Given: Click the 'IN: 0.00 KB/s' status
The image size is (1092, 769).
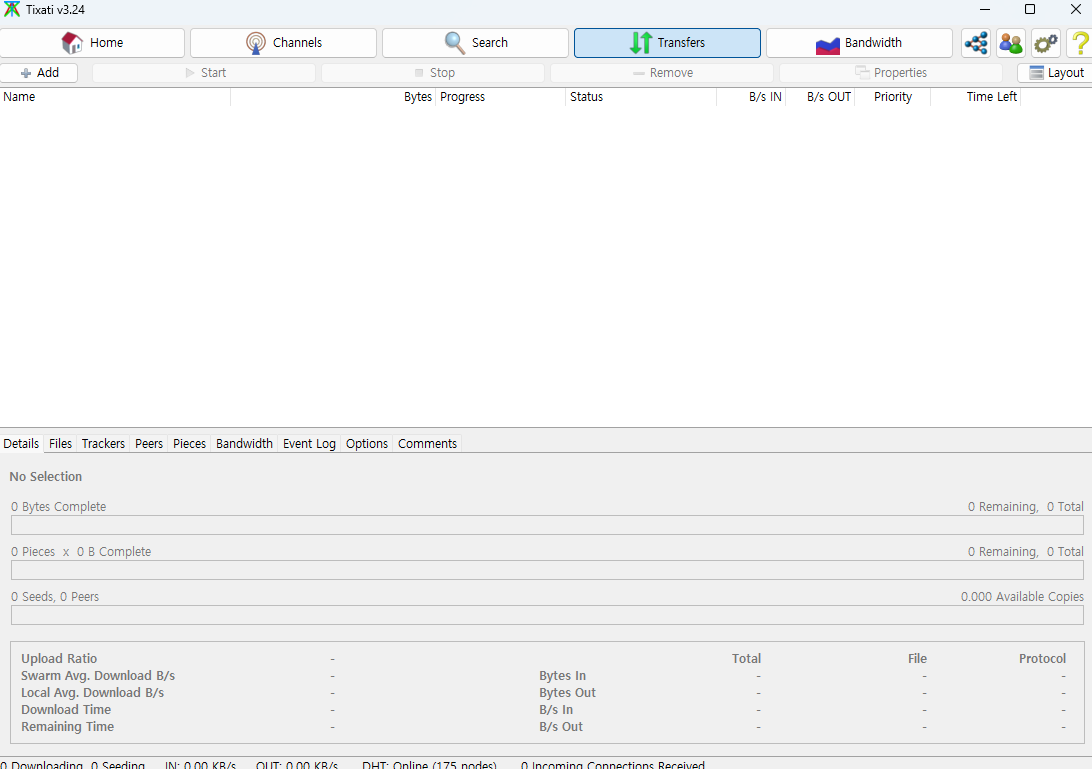Looking at the screenshot, I should pos(201,763).
